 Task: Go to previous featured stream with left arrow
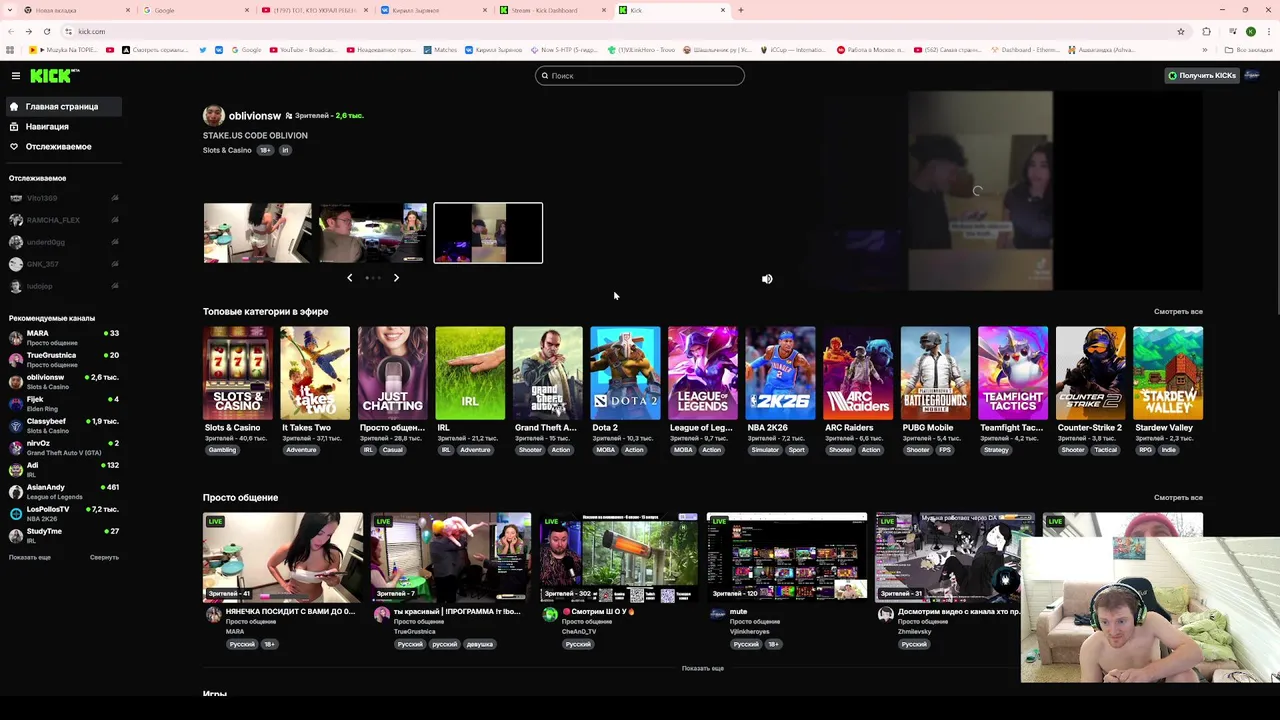click(349, 278)
